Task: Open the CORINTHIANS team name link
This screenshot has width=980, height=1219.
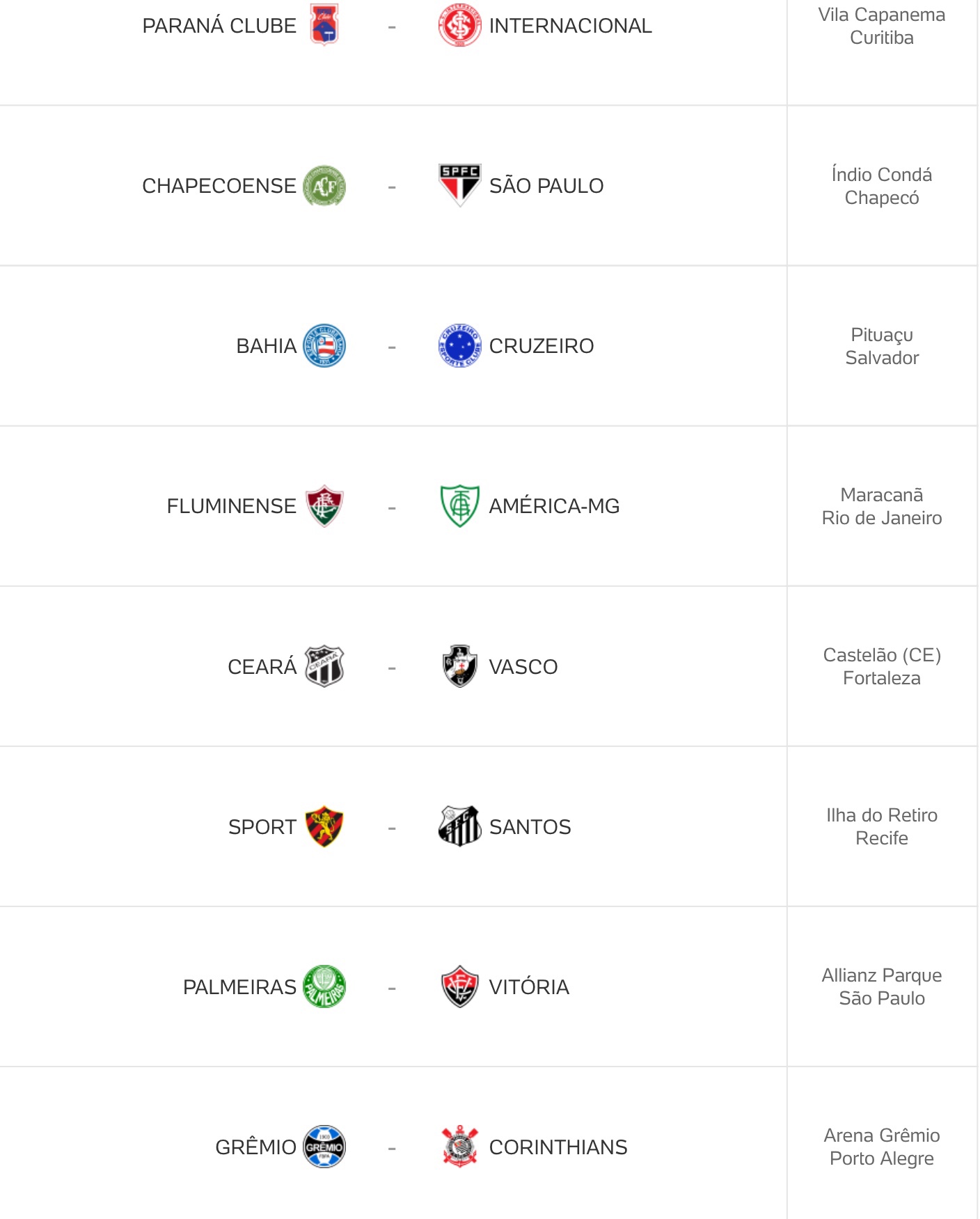Action: (x=558, y=1147)
